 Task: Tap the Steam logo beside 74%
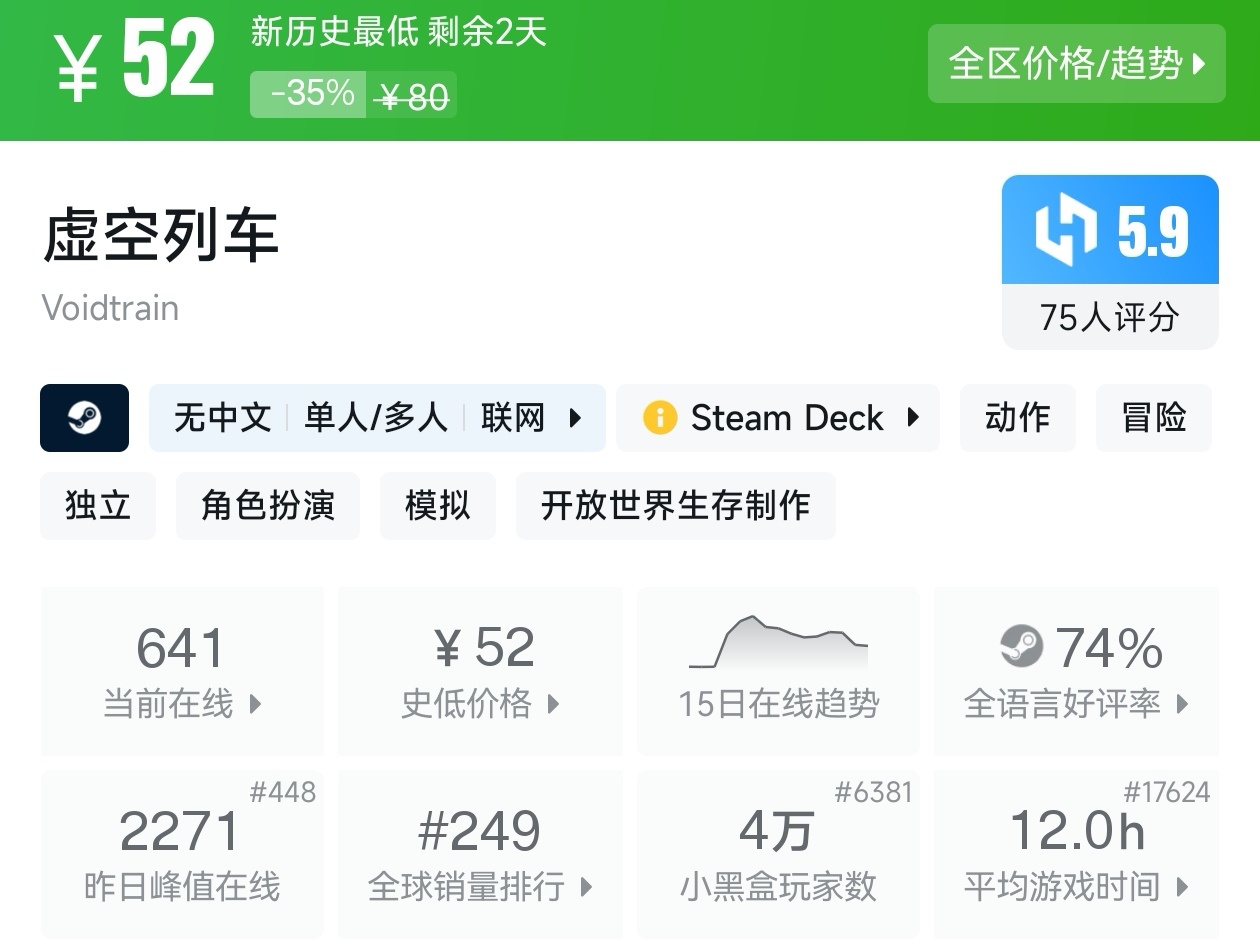tap(1021, 647)
